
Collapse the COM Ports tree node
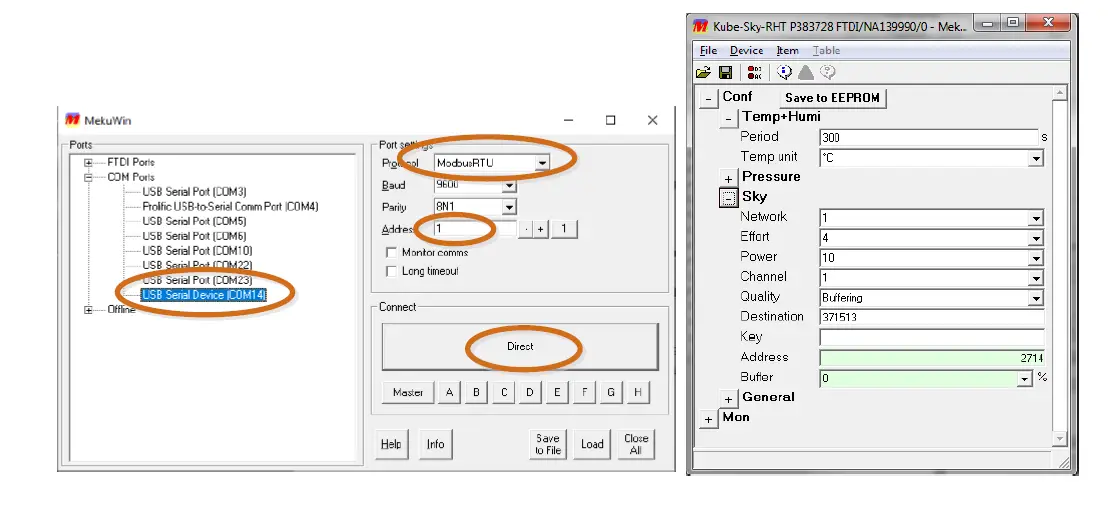click(88, 177)
